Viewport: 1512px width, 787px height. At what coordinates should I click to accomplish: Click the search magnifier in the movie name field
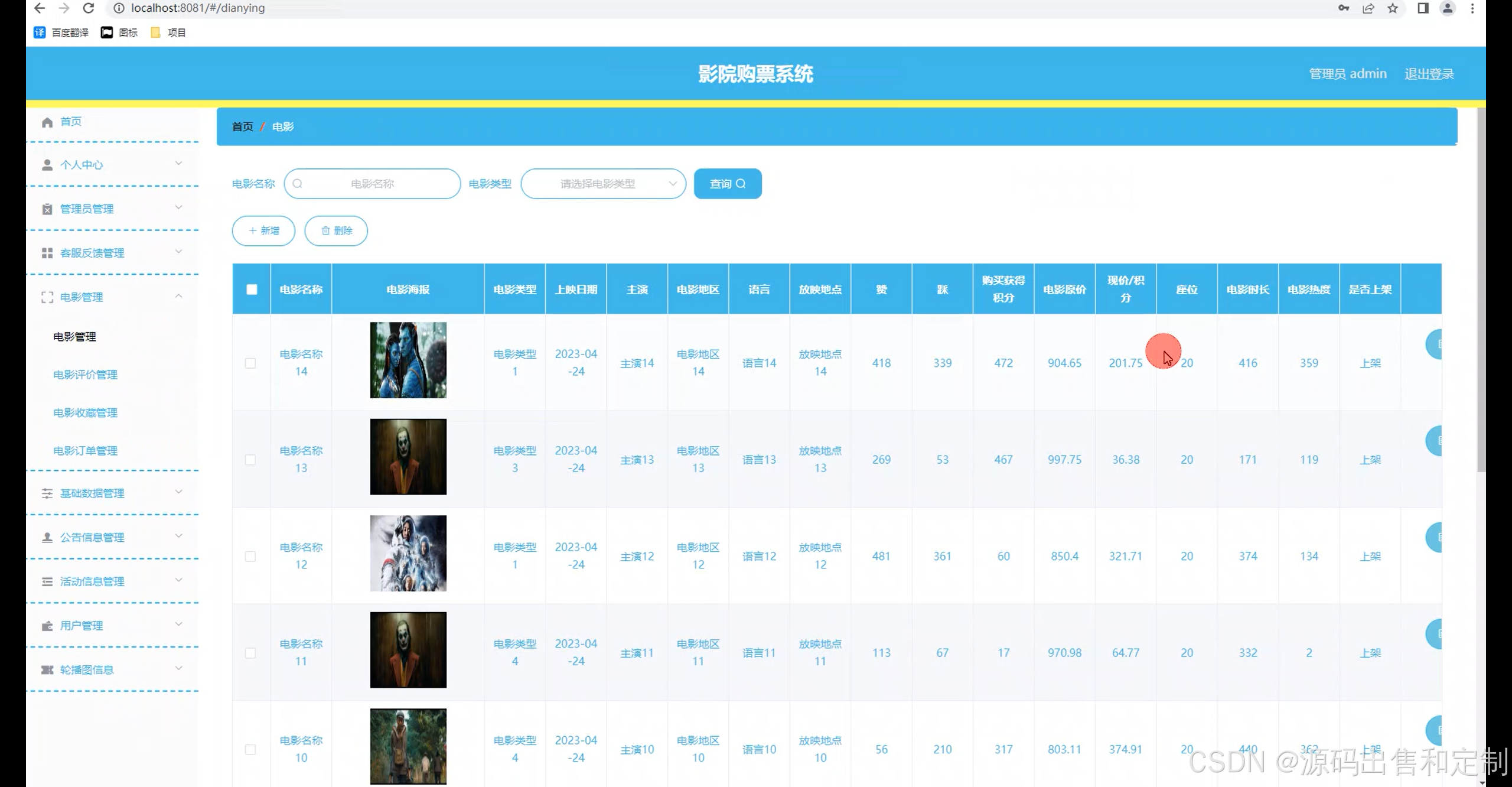298,184
